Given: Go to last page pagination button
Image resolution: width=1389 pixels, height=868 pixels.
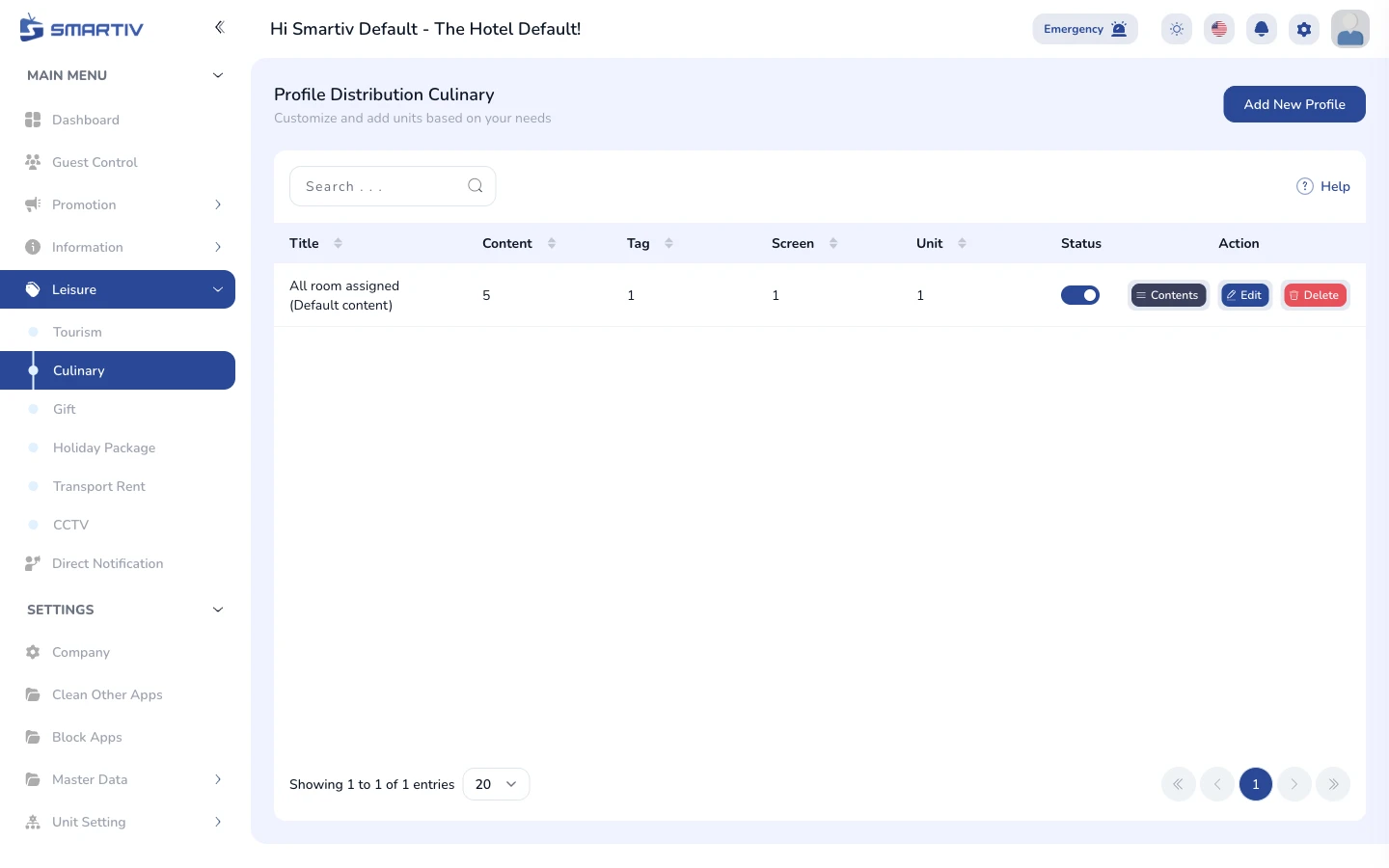Looking at the screenshot, I should [x=1333, y=784].
